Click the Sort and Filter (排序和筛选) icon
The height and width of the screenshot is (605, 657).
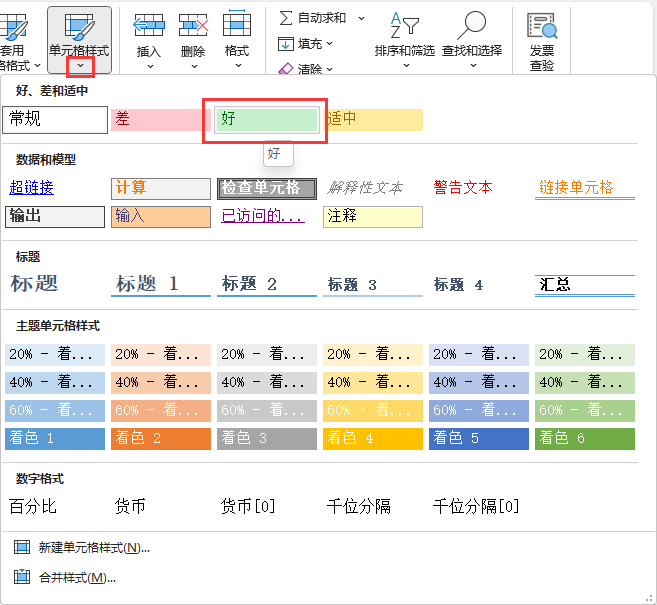[x=404, y=25]
